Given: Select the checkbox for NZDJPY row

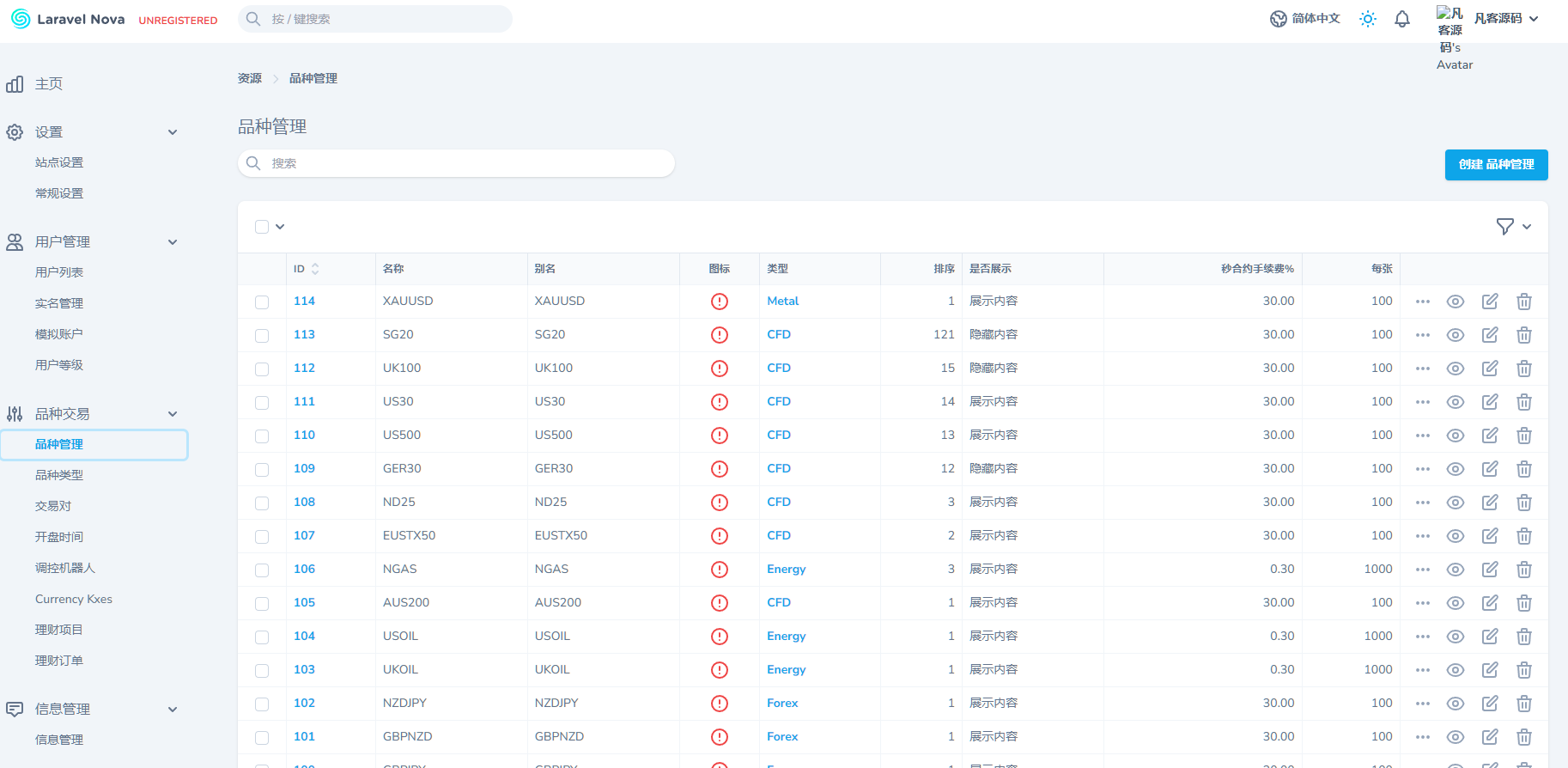Looking at the screenshot, I should tap(262, 704).
